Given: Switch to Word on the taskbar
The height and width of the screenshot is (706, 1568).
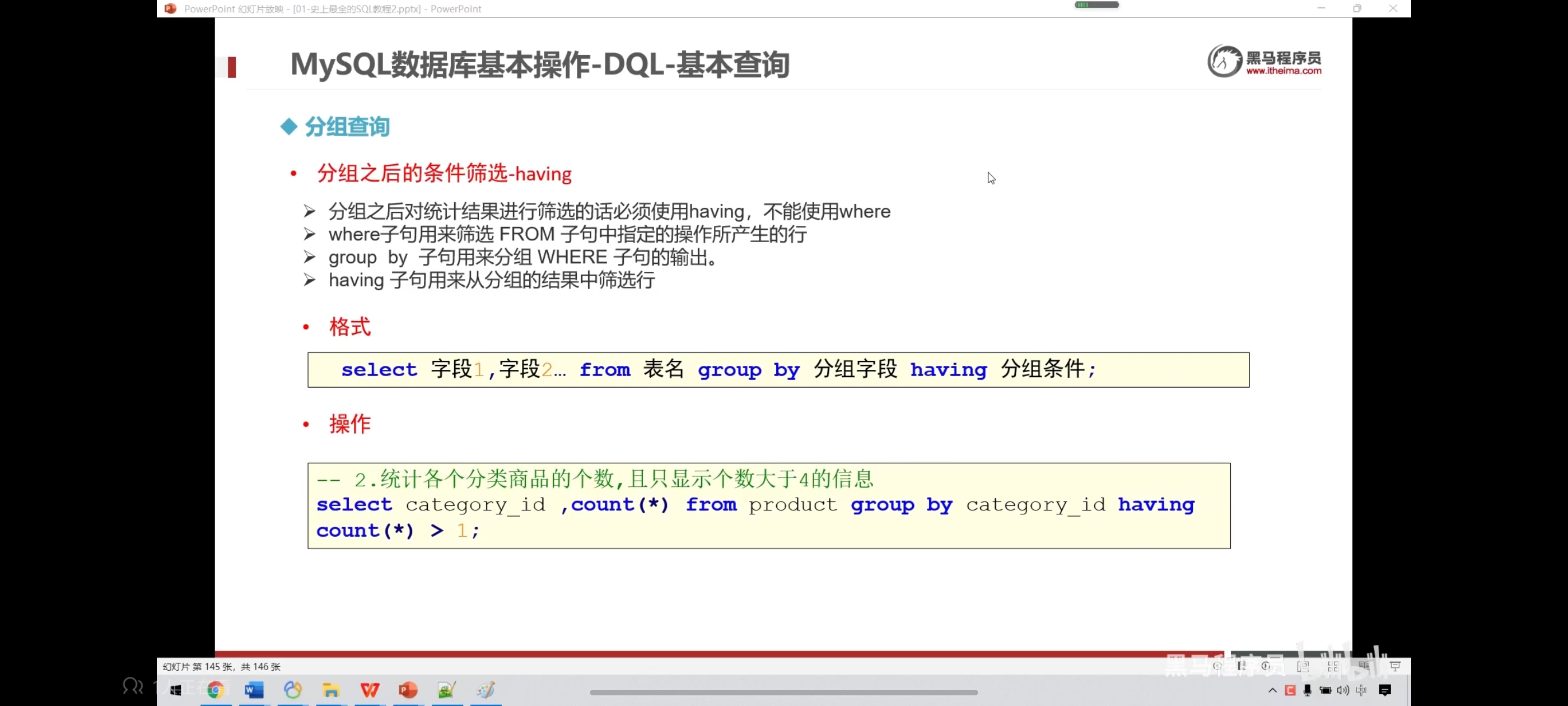Looking at the screenshot, I should tap(254, 690).
